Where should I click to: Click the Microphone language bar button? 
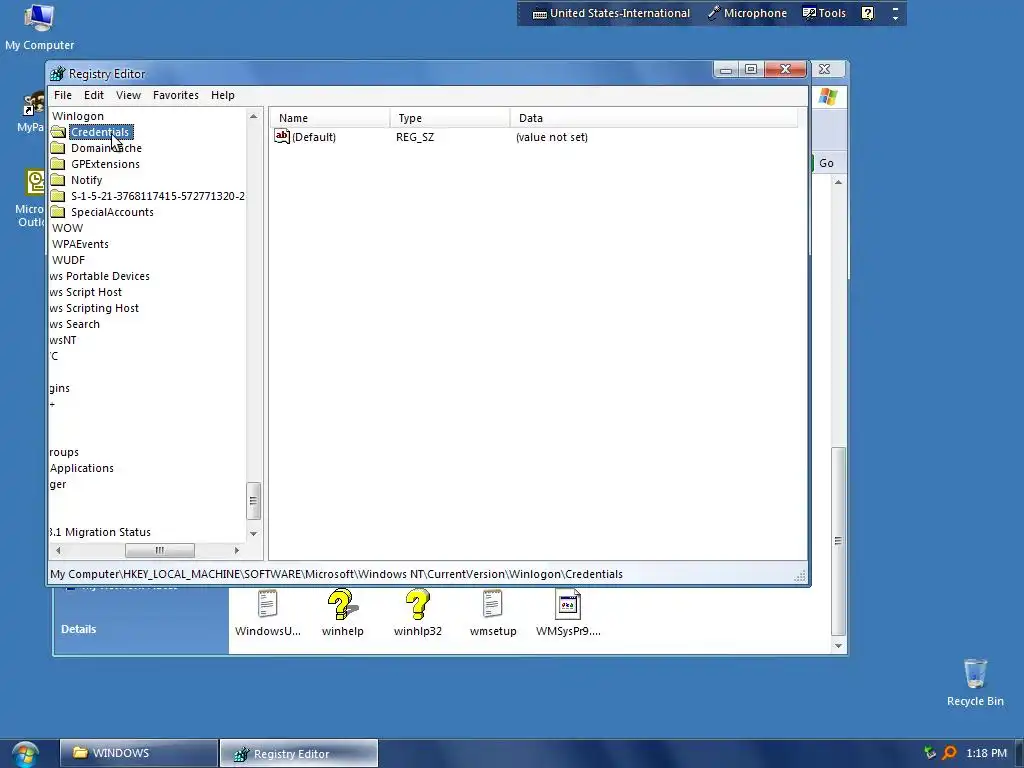pyautogui.click(x=748, y=13)
